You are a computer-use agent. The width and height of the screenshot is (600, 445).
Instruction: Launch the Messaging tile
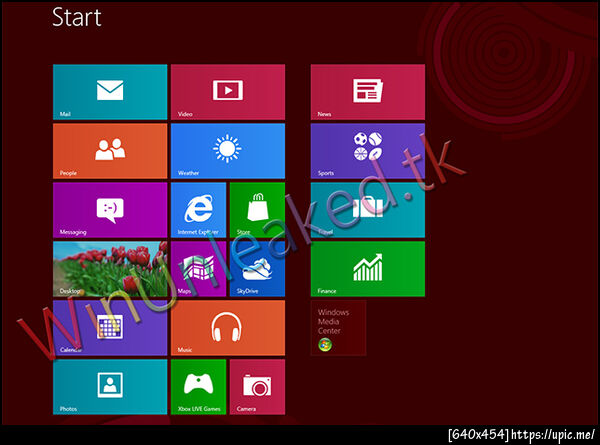click(110, 210)
